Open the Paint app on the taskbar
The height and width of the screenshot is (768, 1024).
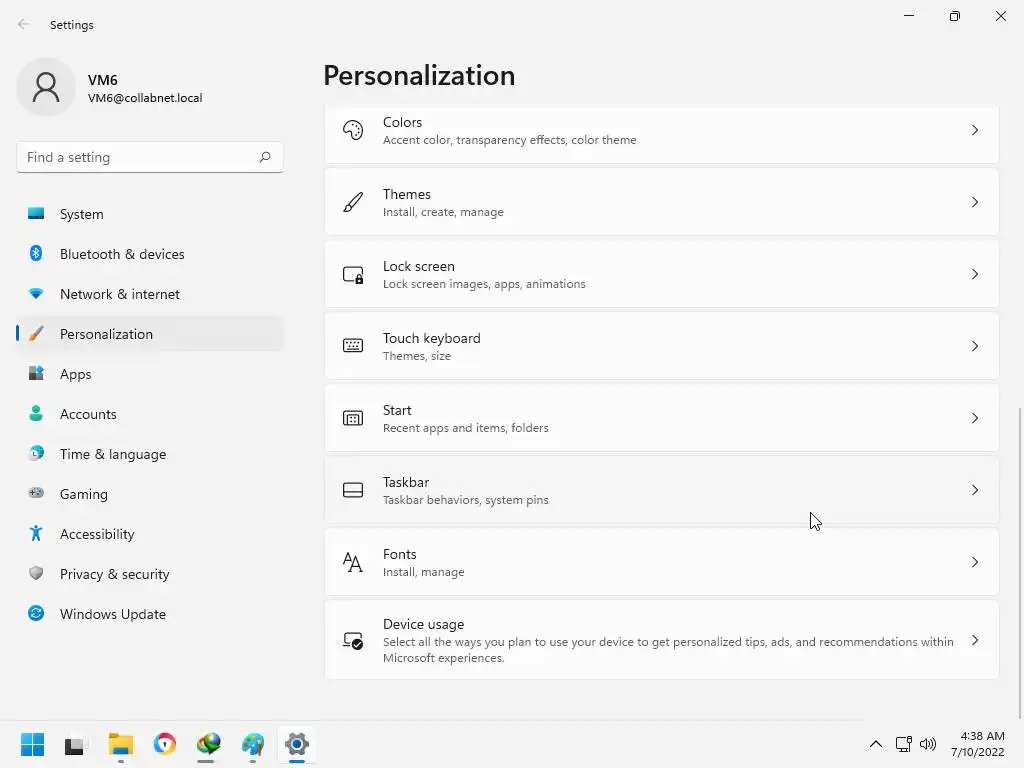253,744
